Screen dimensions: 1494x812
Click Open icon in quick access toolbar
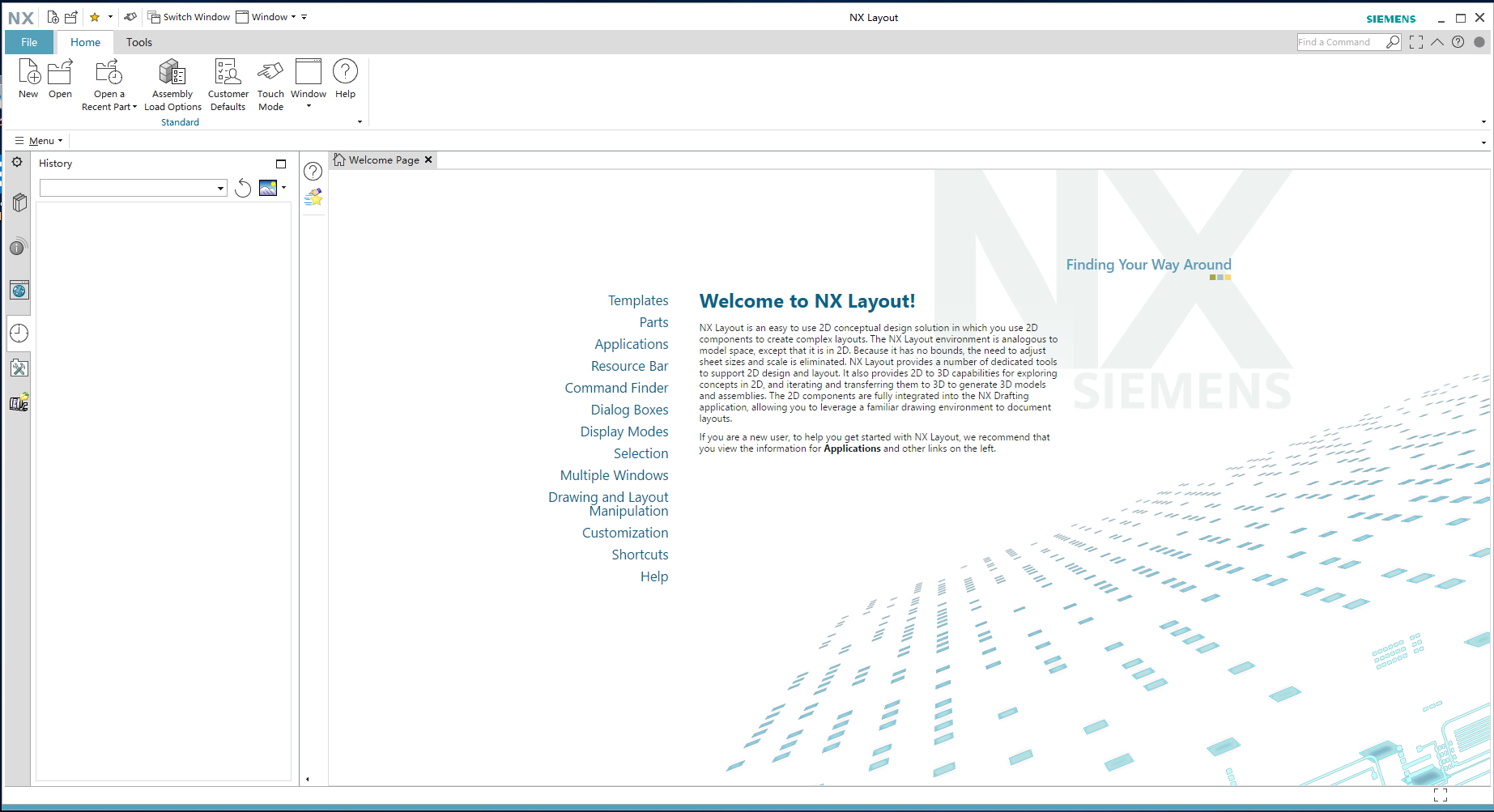pos(71,17)
